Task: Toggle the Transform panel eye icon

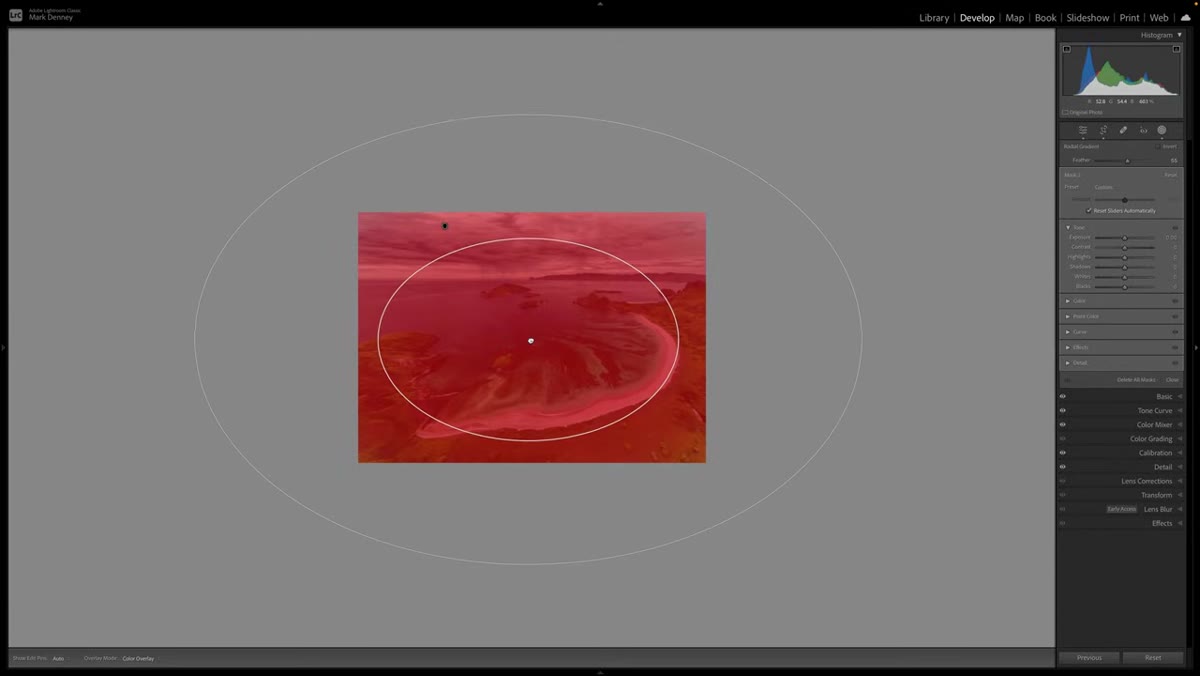Action: pyautogui.click(x=1063, y=495)
